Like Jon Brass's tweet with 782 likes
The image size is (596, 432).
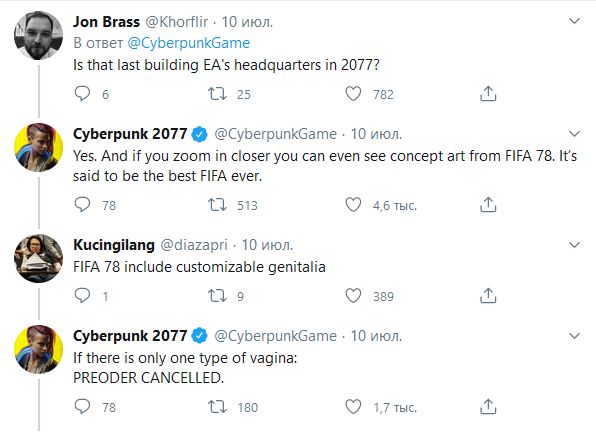point(353,93)
